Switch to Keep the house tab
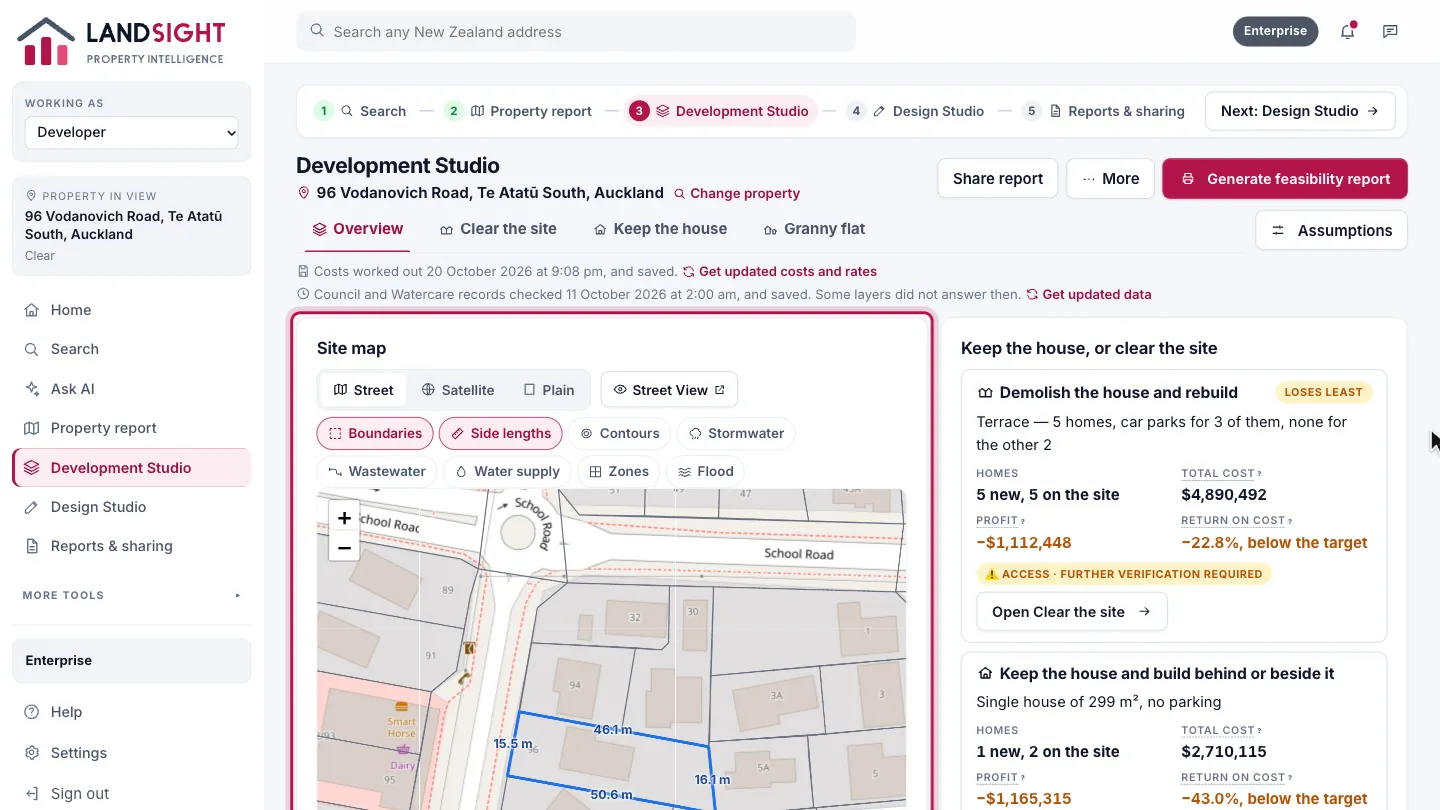The image size is (1440, 810). [660, 229]
